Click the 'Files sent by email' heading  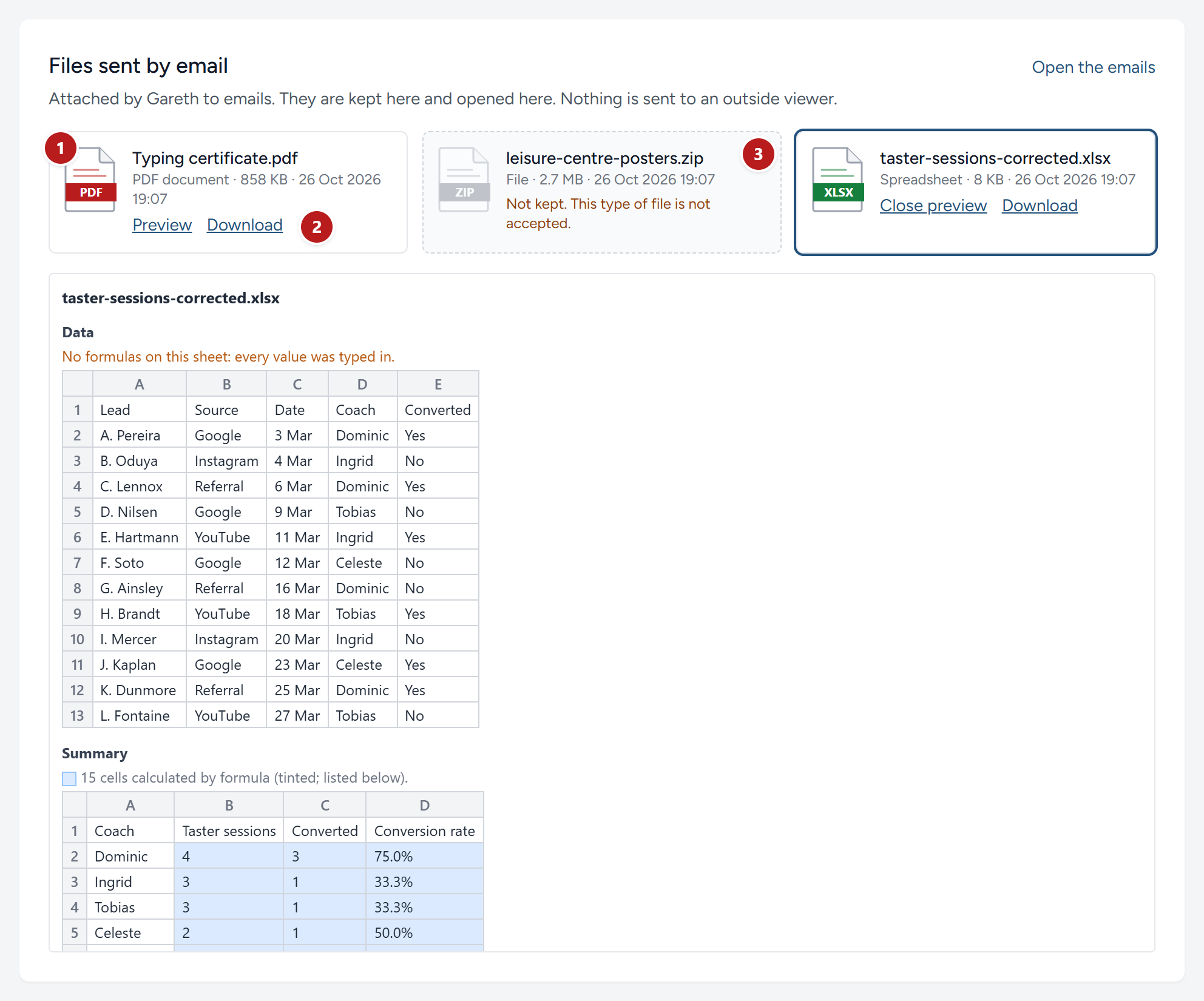coord(138,66)
